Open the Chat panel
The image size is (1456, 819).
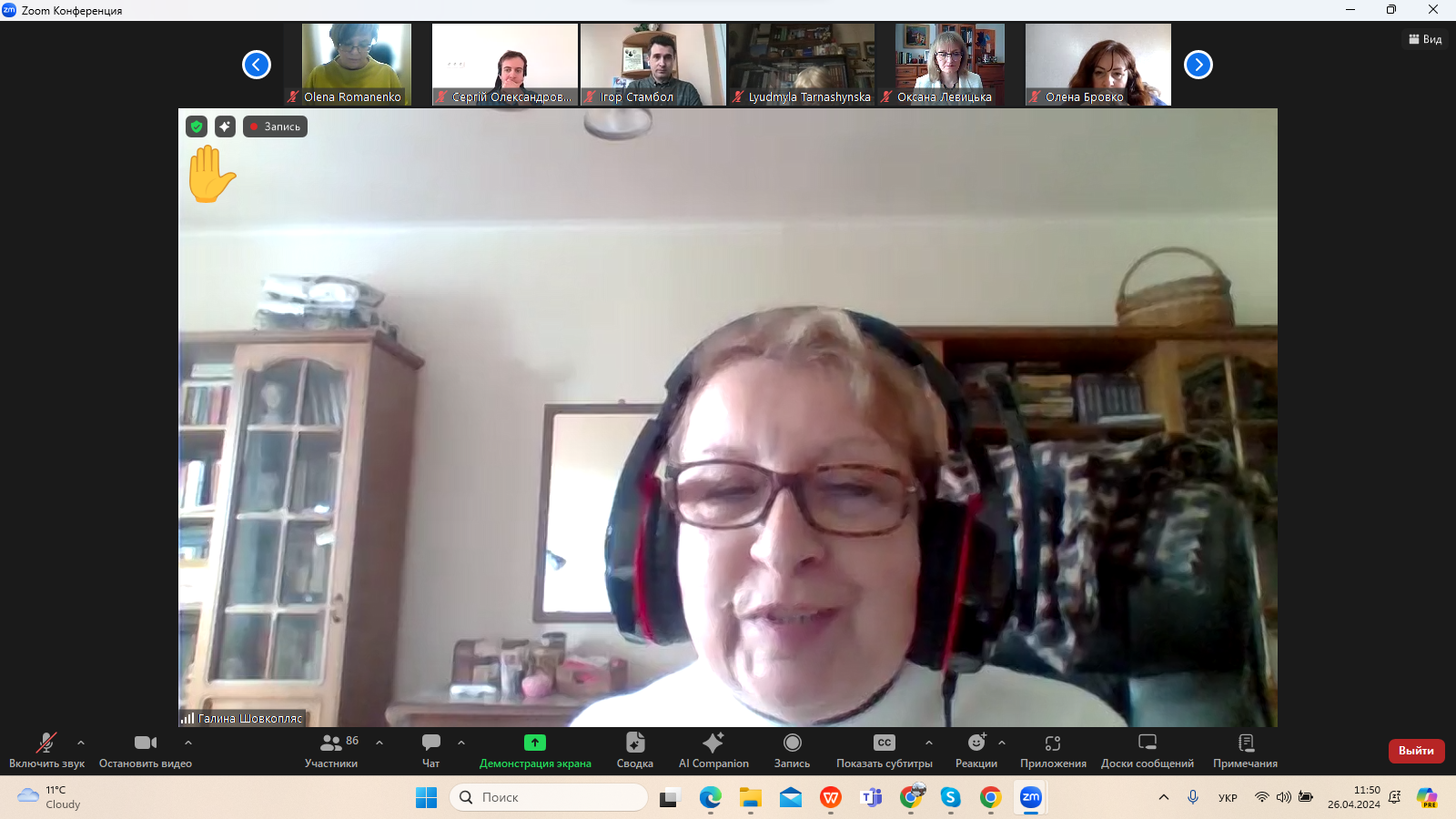pos(431,750)
